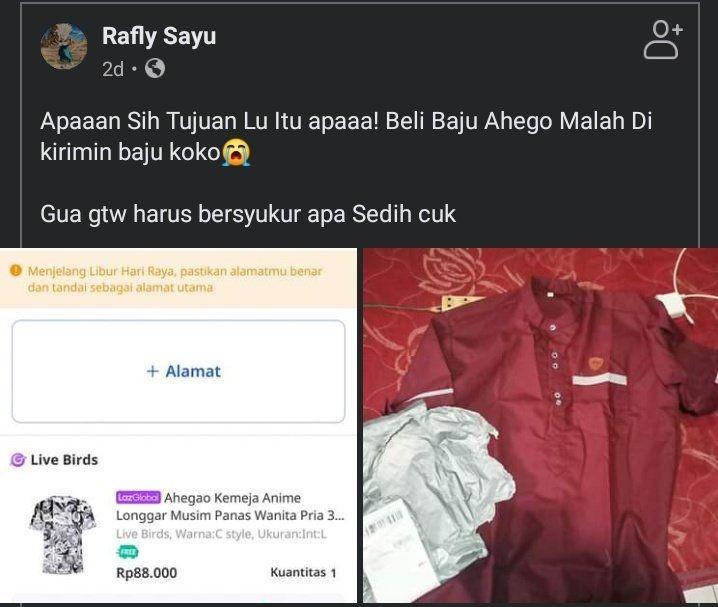718x607 pixels.
Task: Click the crying emoji in the post
Action: point(236,152)
